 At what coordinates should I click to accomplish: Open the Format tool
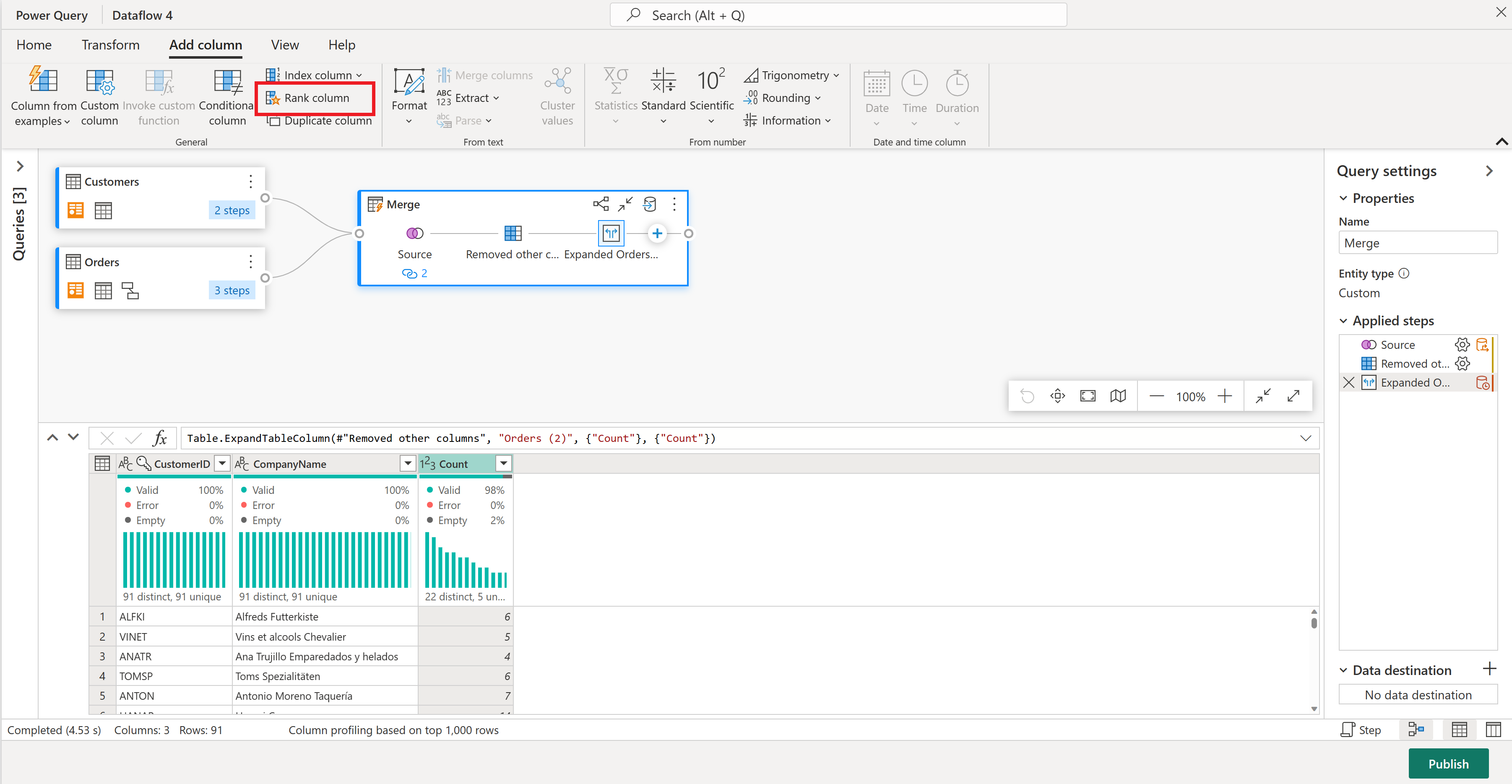tap(409, 97)
